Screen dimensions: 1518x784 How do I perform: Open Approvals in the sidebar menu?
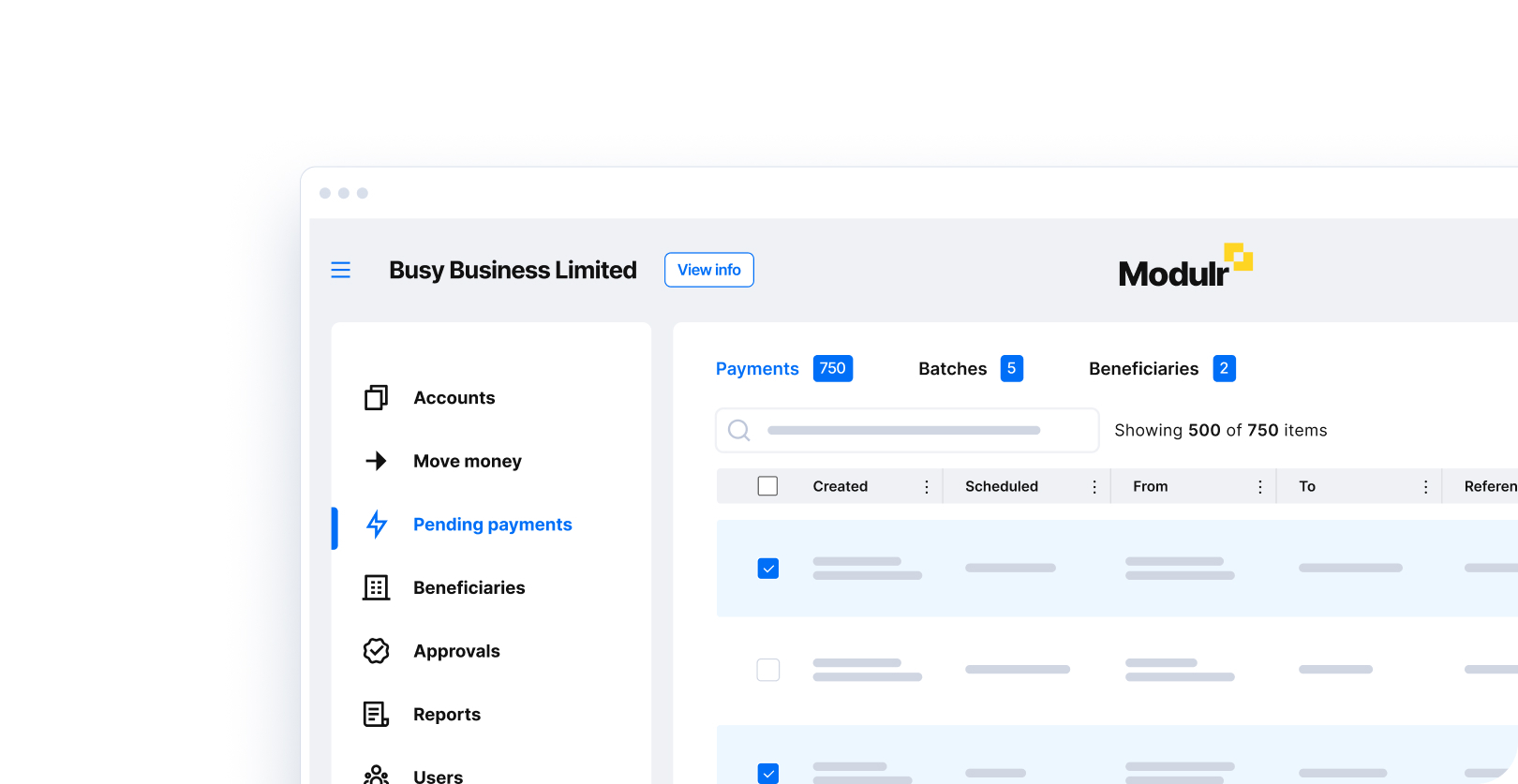point(456,651)
